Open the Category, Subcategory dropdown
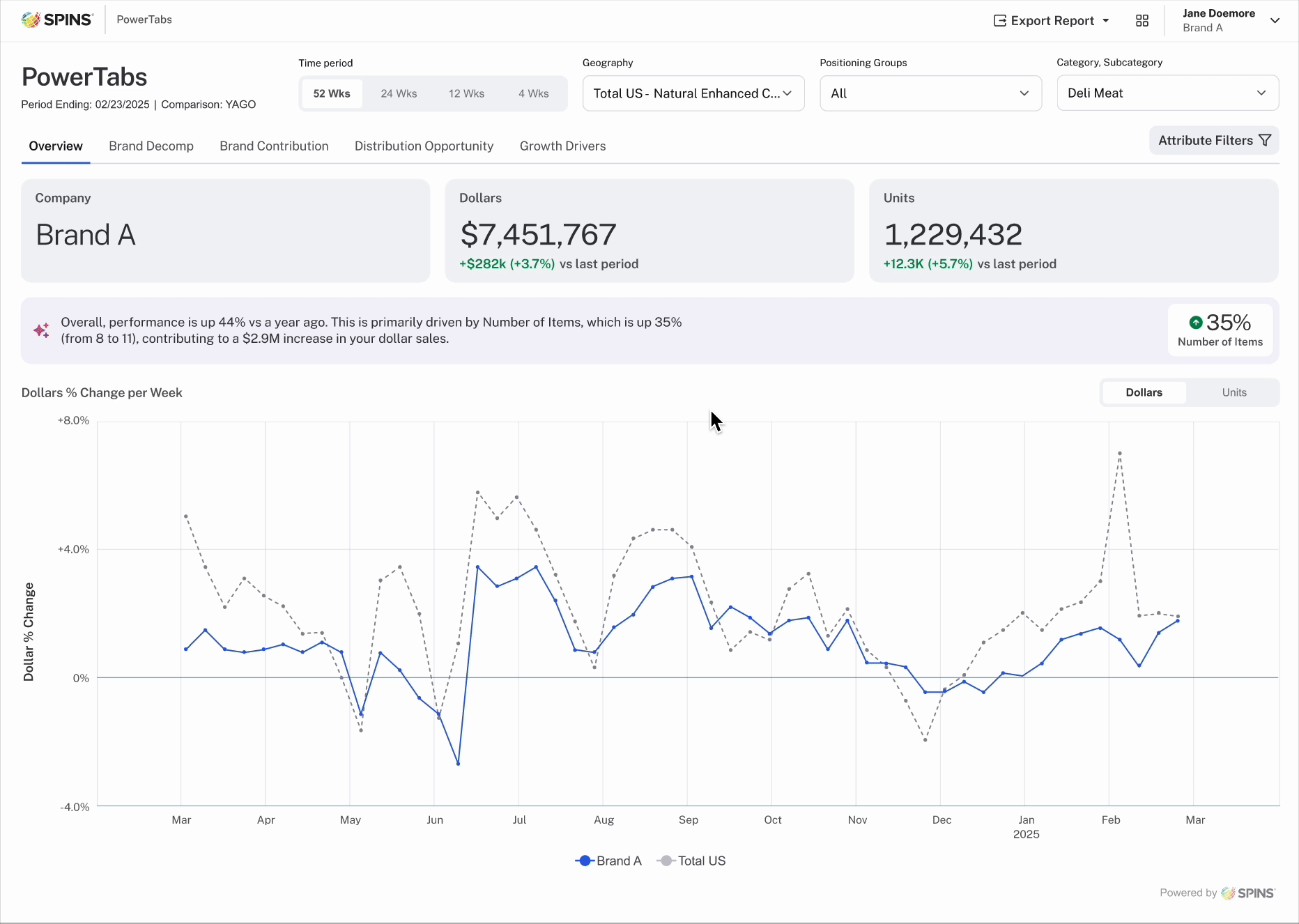1299x924 pixels. click(1168, 93)
